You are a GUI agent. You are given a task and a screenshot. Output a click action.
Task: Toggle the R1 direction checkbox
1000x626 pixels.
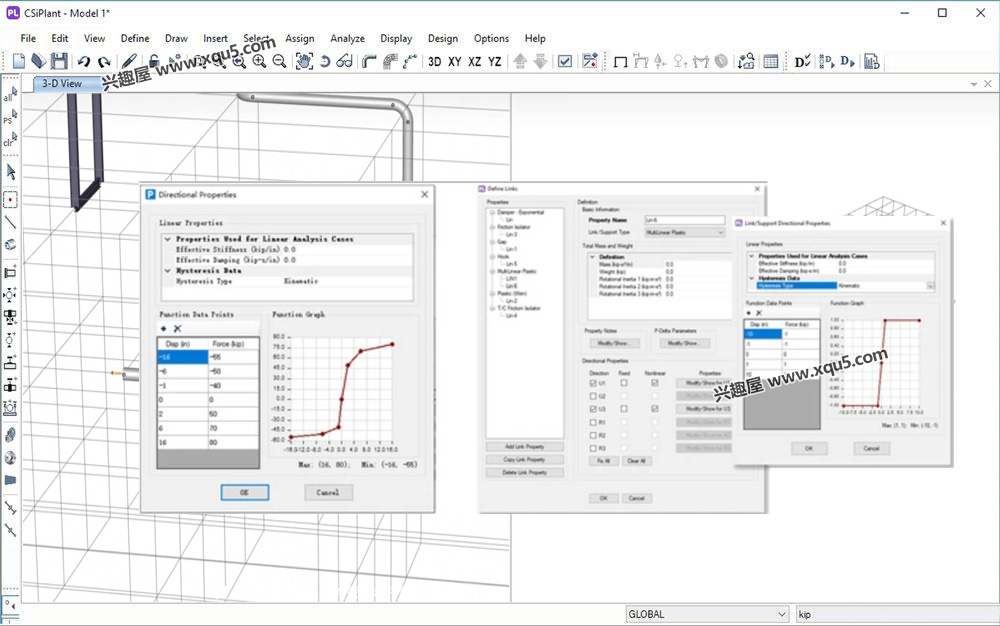593,422
